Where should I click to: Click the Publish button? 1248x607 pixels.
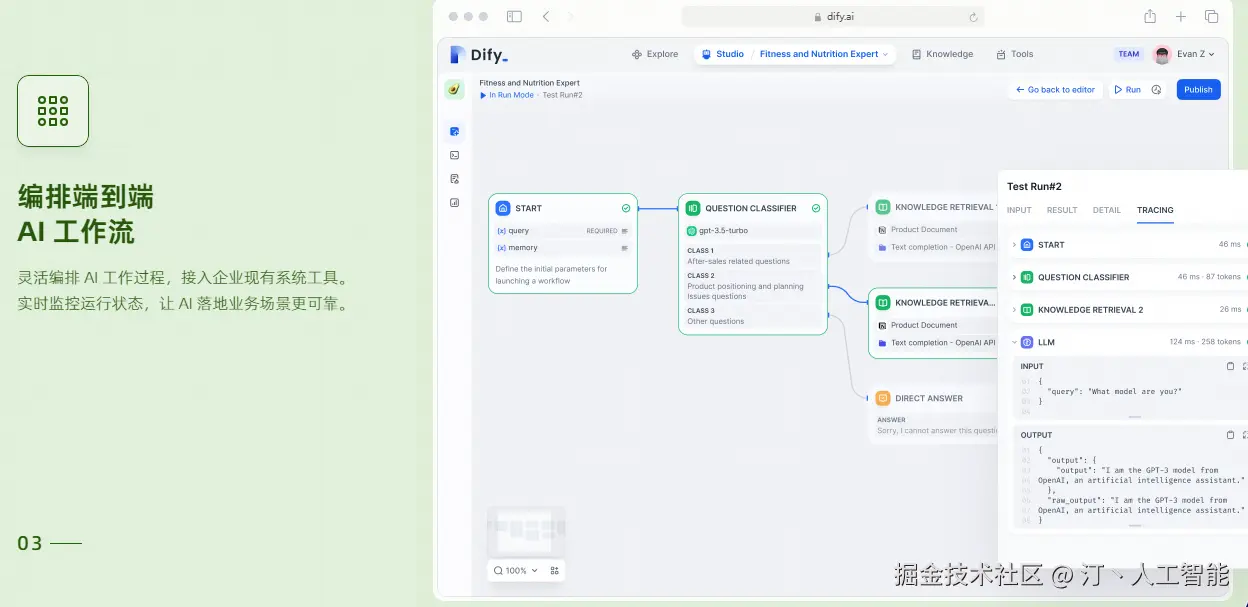click(1198, 90)
